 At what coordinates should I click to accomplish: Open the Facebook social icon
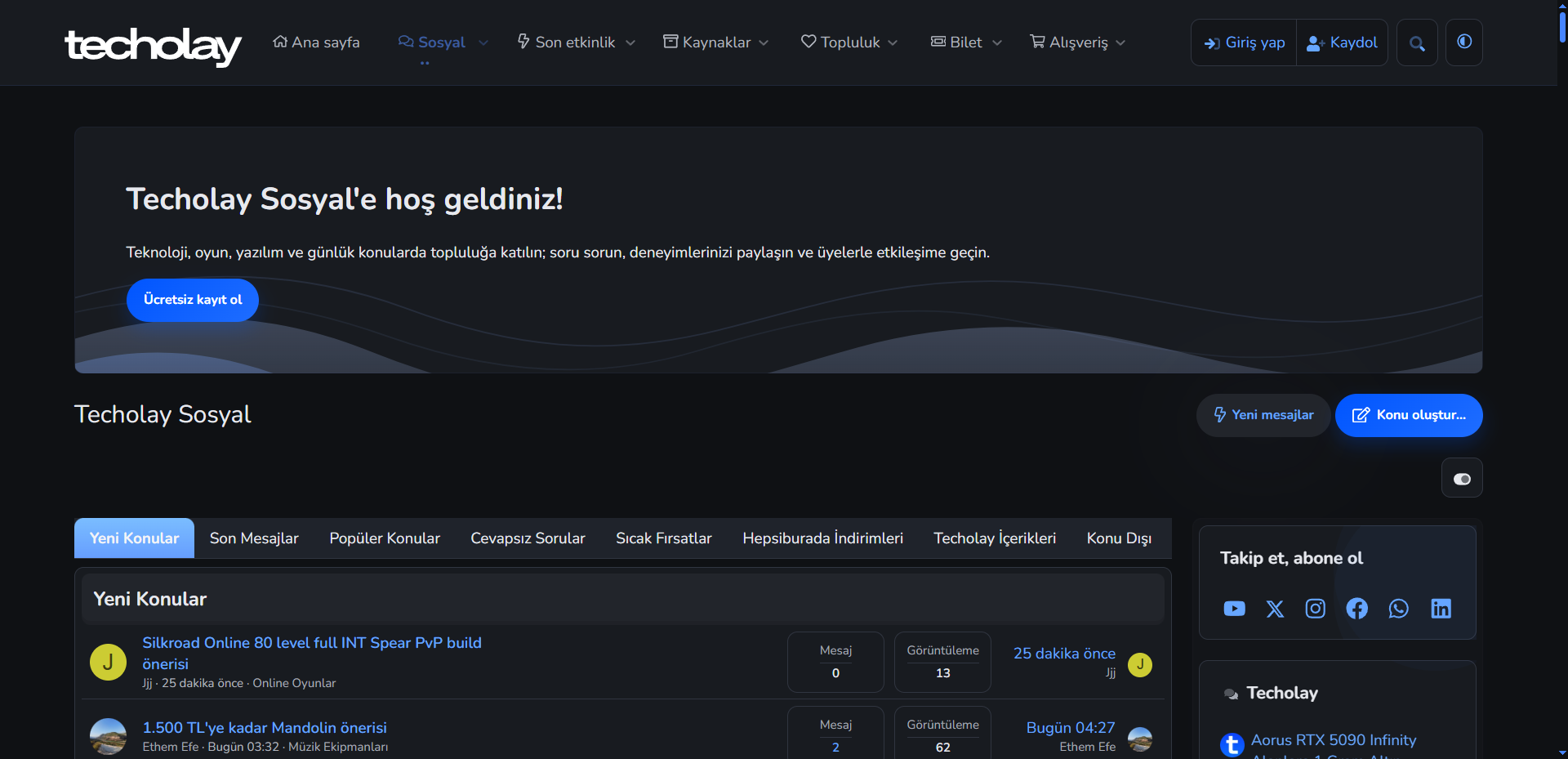click(x=1357, y=609)
